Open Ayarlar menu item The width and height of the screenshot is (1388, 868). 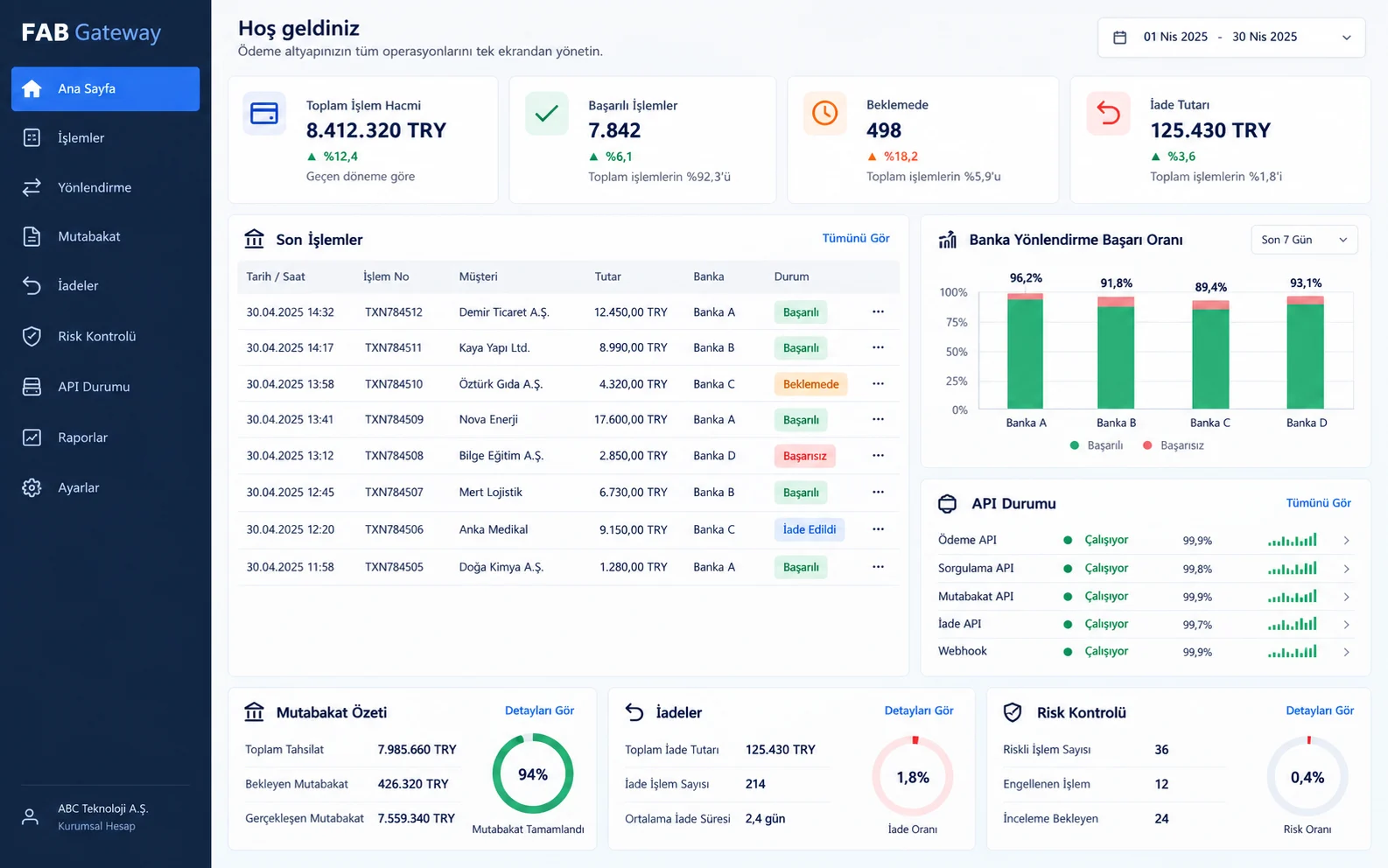[x=105, y=487]
